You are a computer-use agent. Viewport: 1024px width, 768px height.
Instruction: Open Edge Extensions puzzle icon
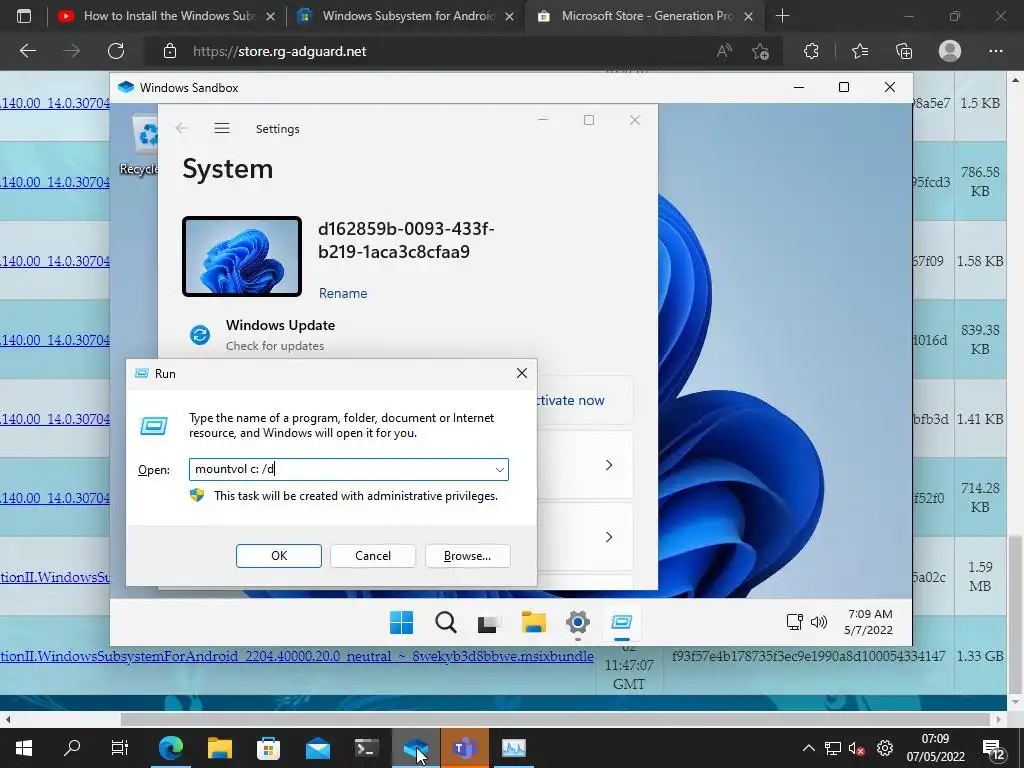click(x=811, y=51)
